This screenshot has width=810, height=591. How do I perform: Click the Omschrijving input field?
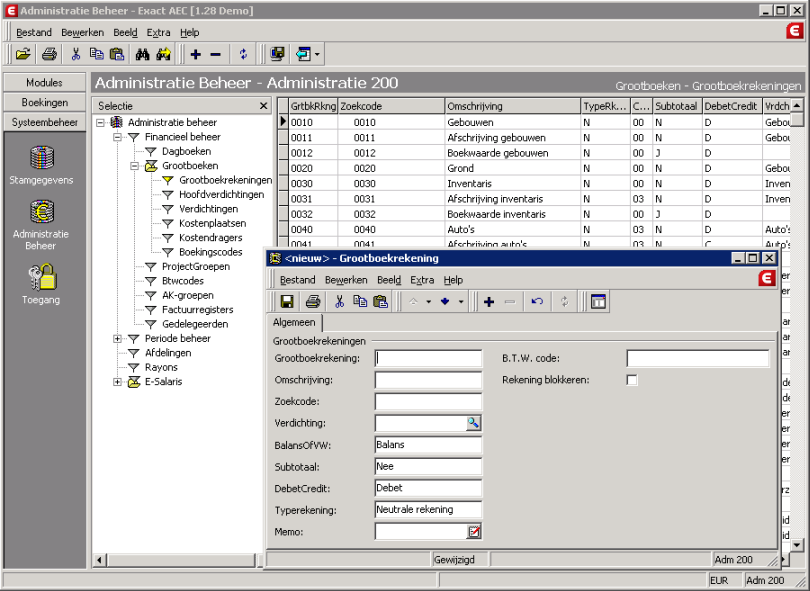[x=428, y=380]
